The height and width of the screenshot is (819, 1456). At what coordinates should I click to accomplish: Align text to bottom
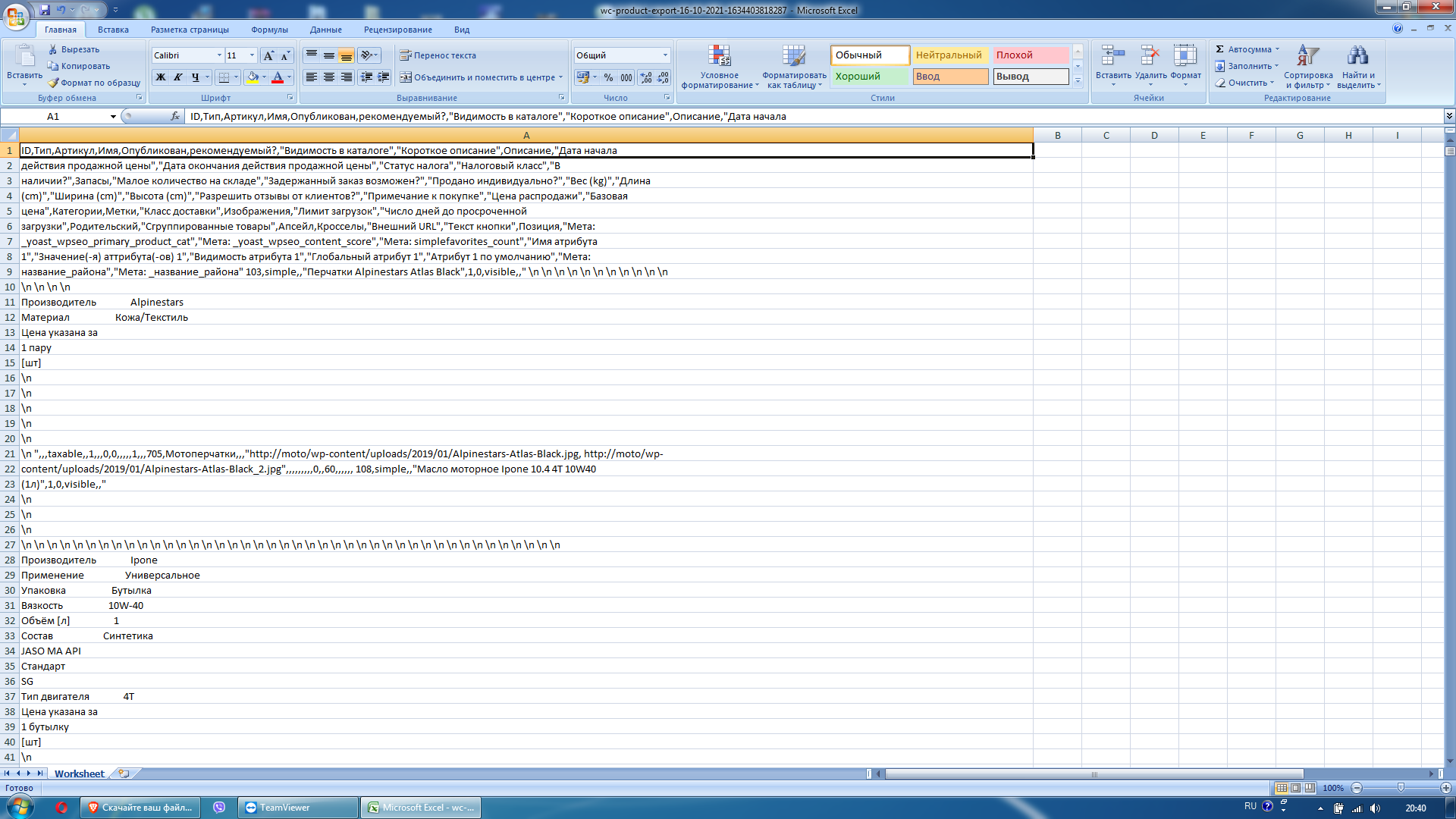(x=347, y=55)
